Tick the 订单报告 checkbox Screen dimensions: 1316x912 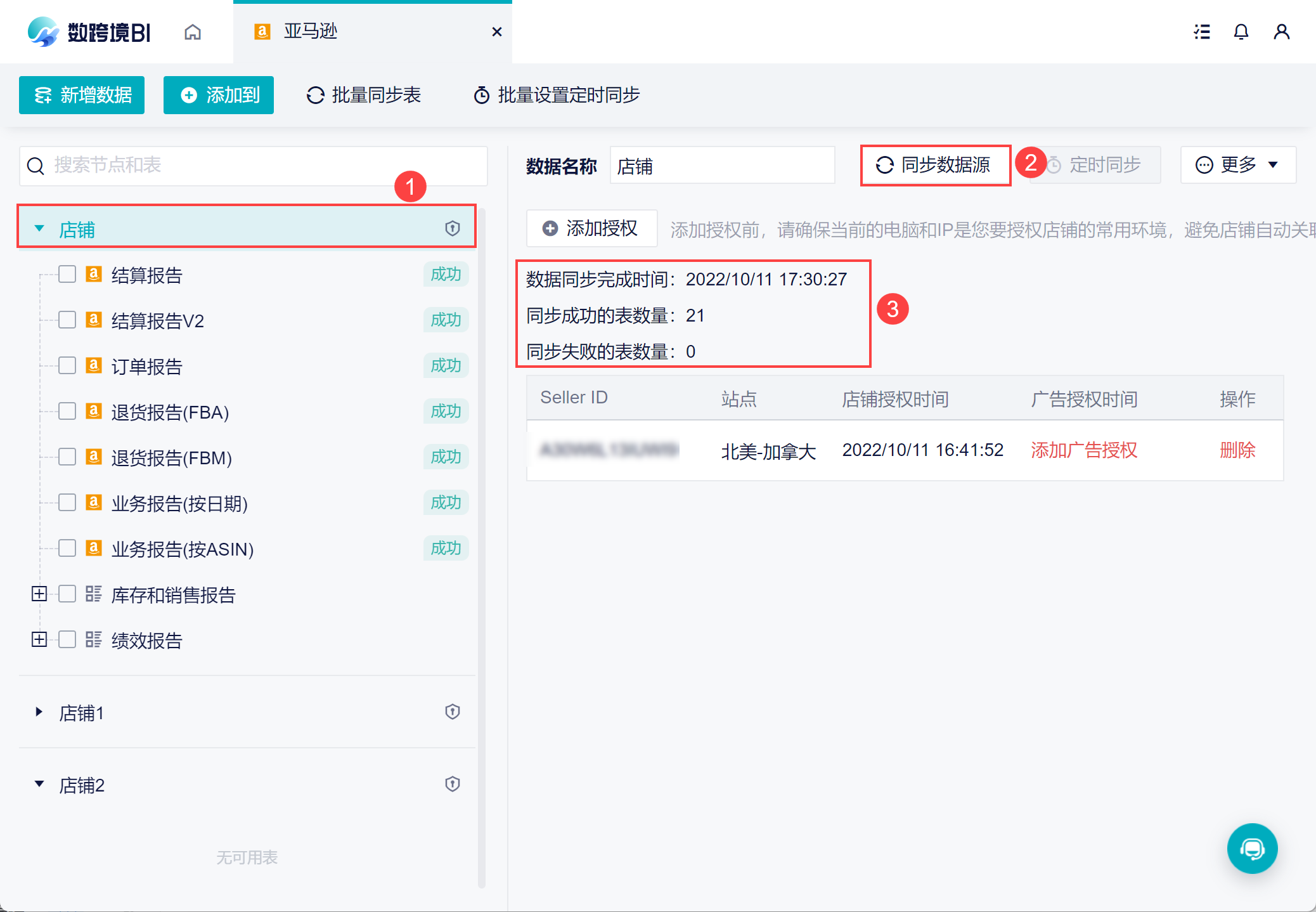pos(67,366)
